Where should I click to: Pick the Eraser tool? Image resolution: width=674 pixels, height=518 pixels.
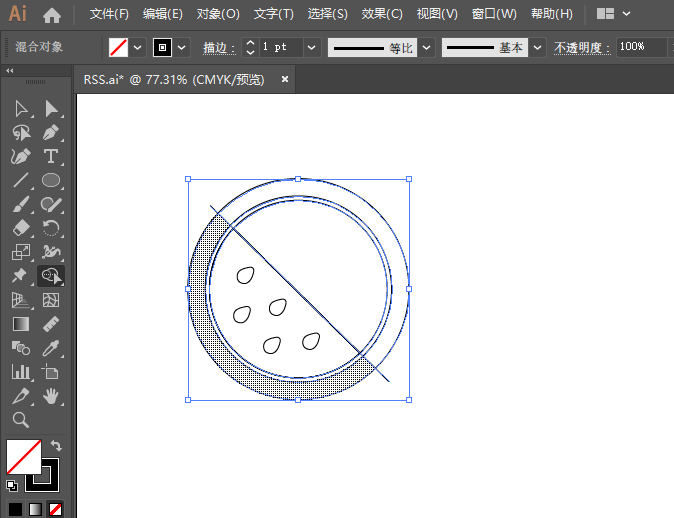coord(21,228)
